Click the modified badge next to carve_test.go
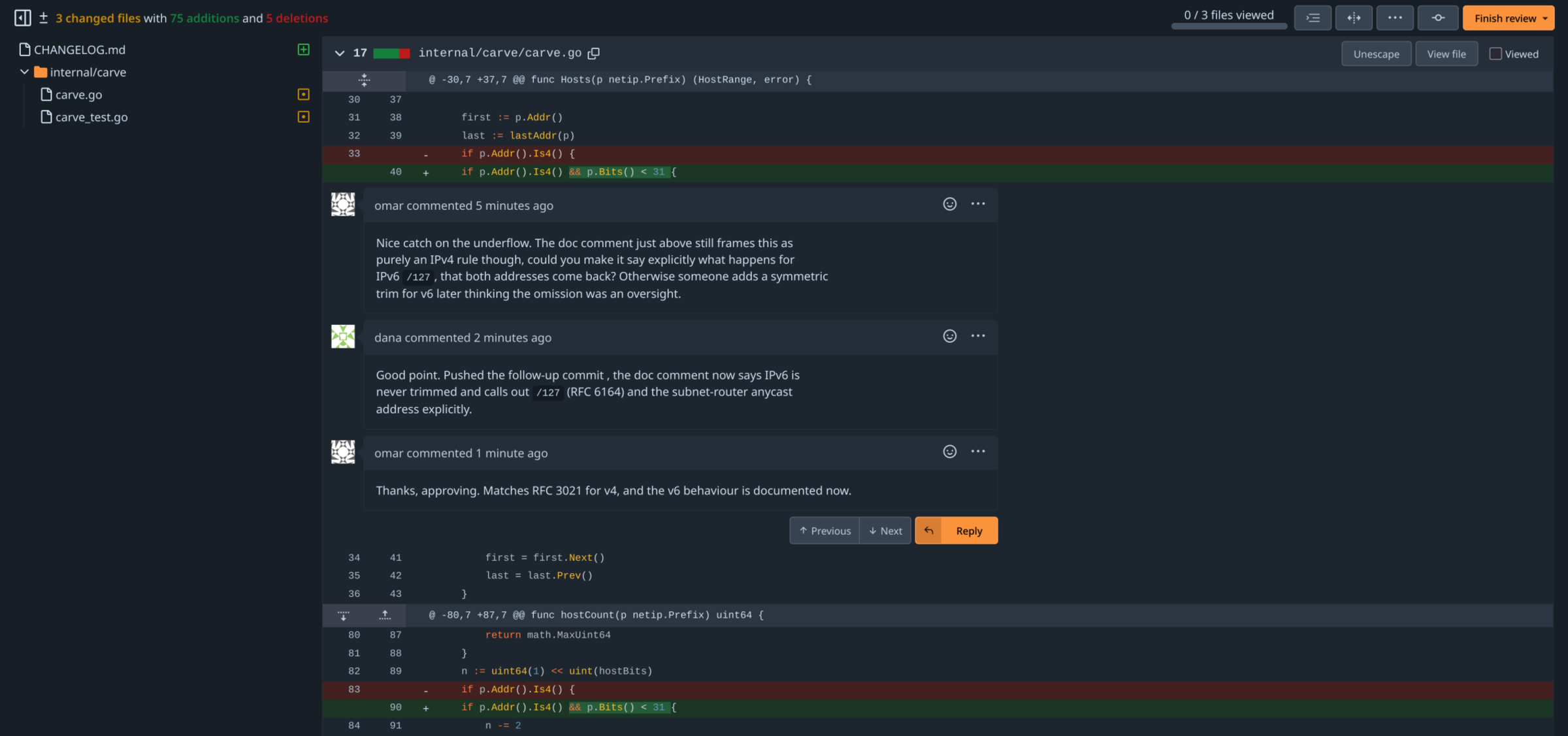 point(303,117)
